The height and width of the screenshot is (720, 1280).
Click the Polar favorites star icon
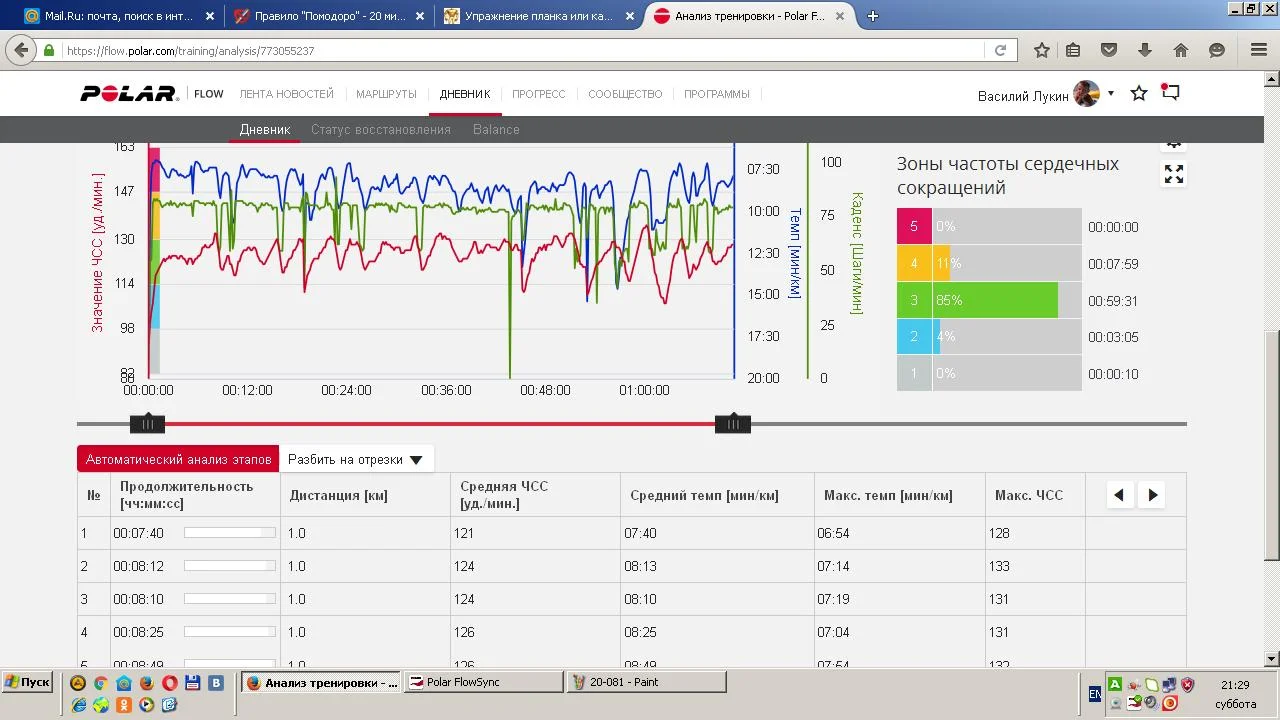[1138, 93]
